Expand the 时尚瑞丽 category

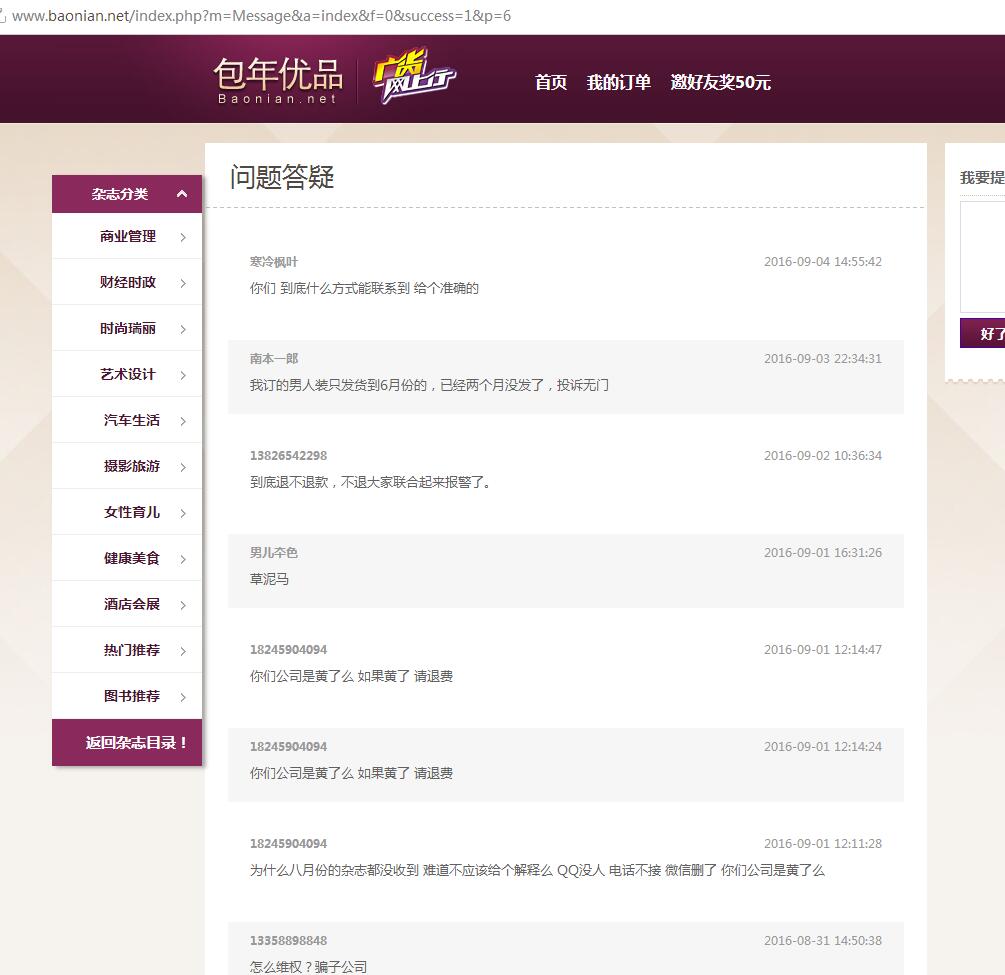pyautogui.click(x=127, y=328)
